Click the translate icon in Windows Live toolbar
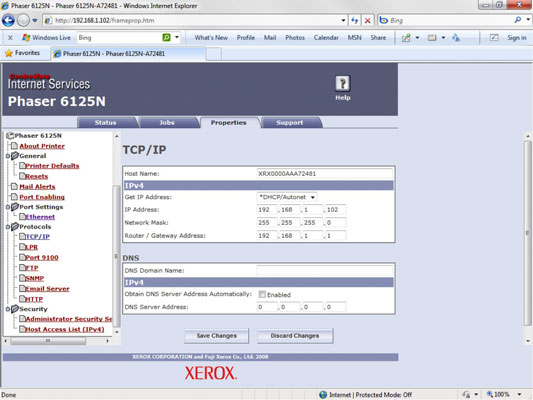The image size is (533, 400). [456, 37]
